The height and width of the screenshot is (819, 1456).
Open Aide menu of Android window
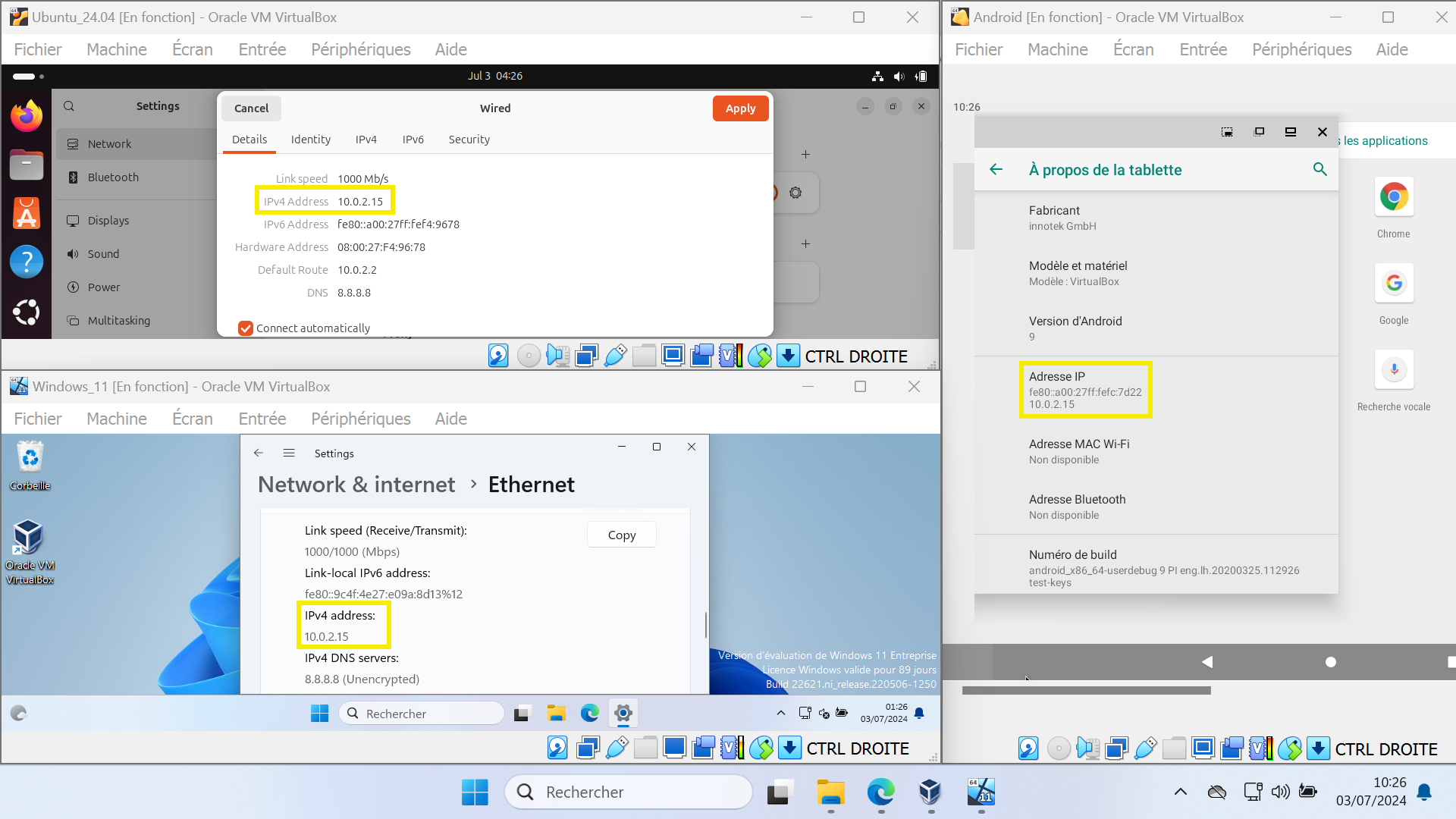(1392, 49)
